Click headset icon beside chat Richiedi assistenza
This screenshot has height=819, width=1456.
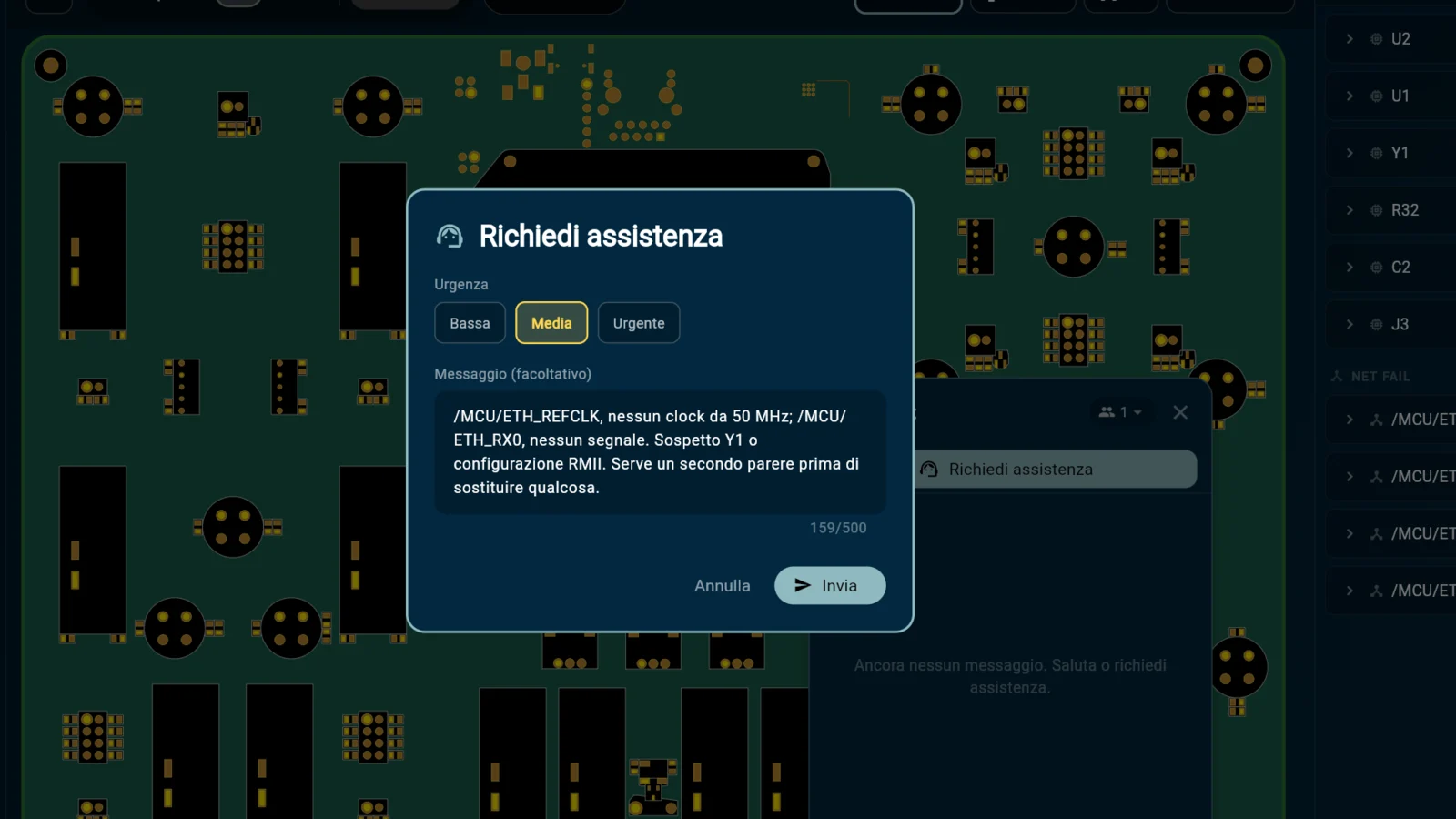point(929,470)
